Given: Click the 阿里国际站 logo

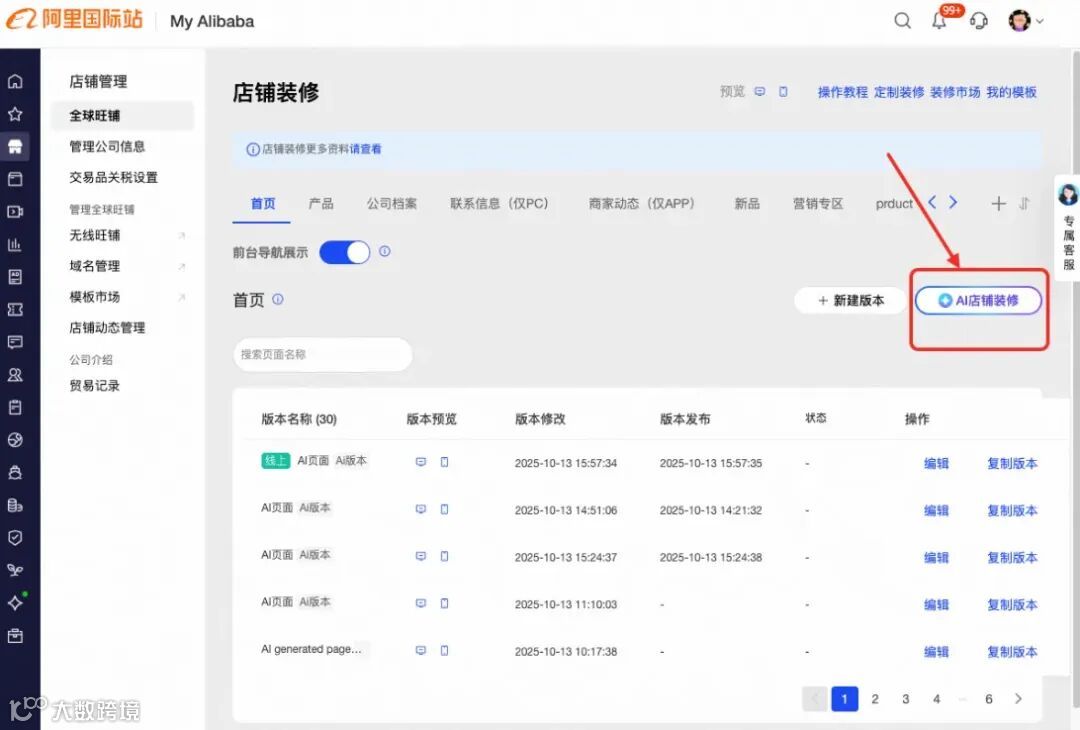Looking at the screenshot, I should (x=74, y=19).
